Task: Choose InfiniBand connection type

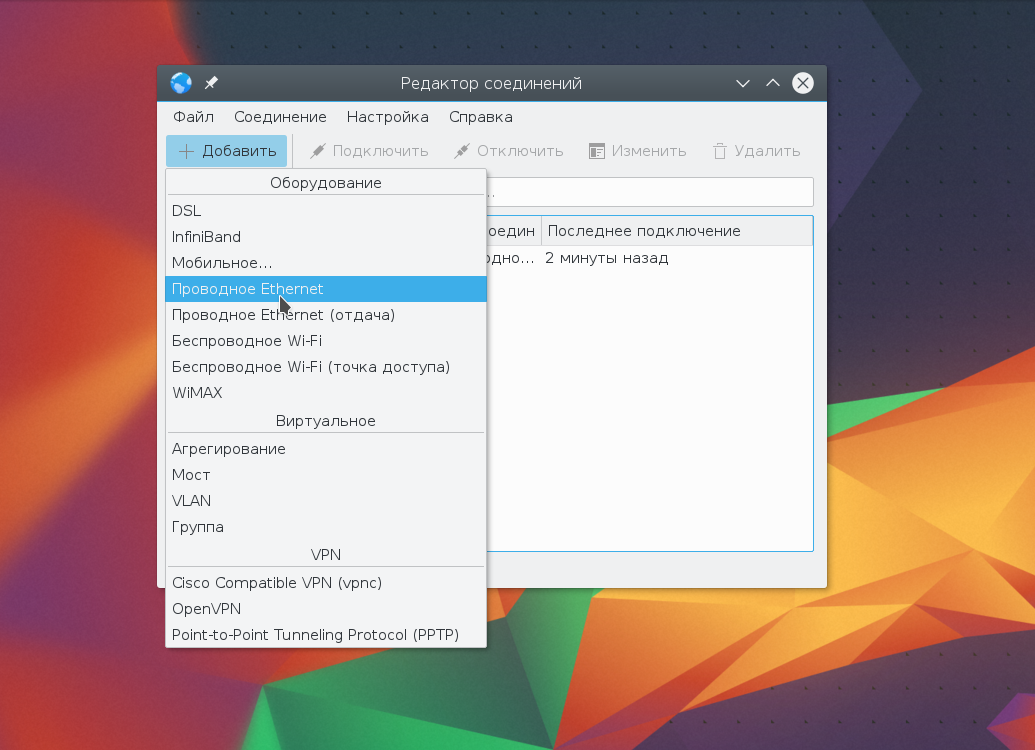Action: tap(206, 237)
